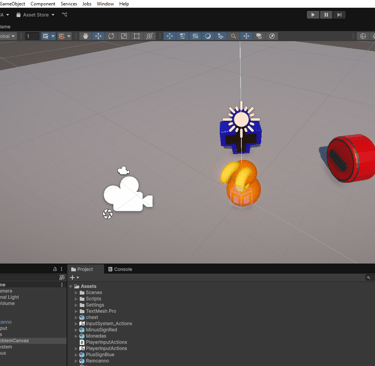Click the directional light sun gizmo
The width and height of the screenshot is (375, 366).
click(x=241, y=119)
